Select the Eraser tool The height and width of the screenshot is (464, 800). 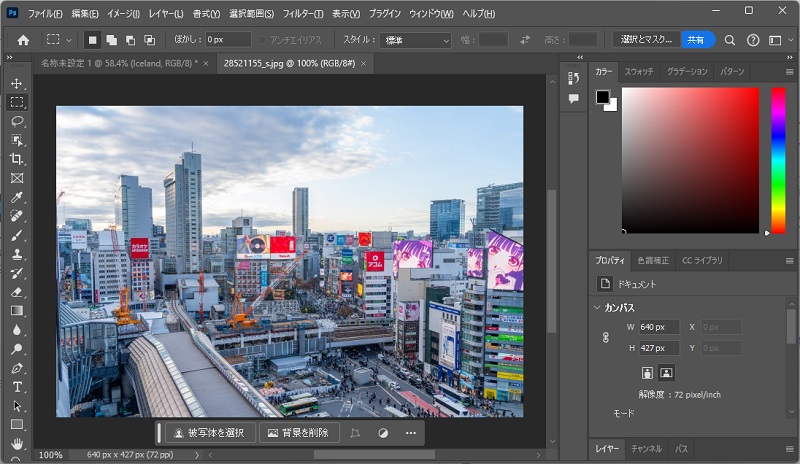point(17,292)
